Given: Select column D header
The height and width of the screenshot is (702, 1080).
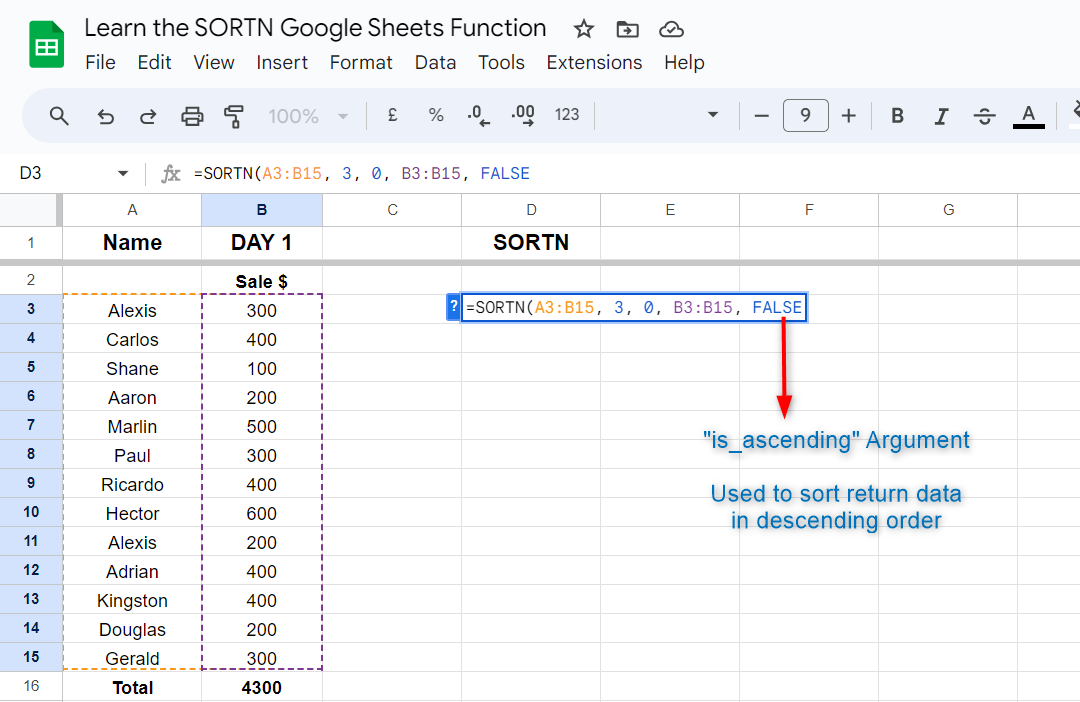Looking at the screenshot, I should click(531, 210).
